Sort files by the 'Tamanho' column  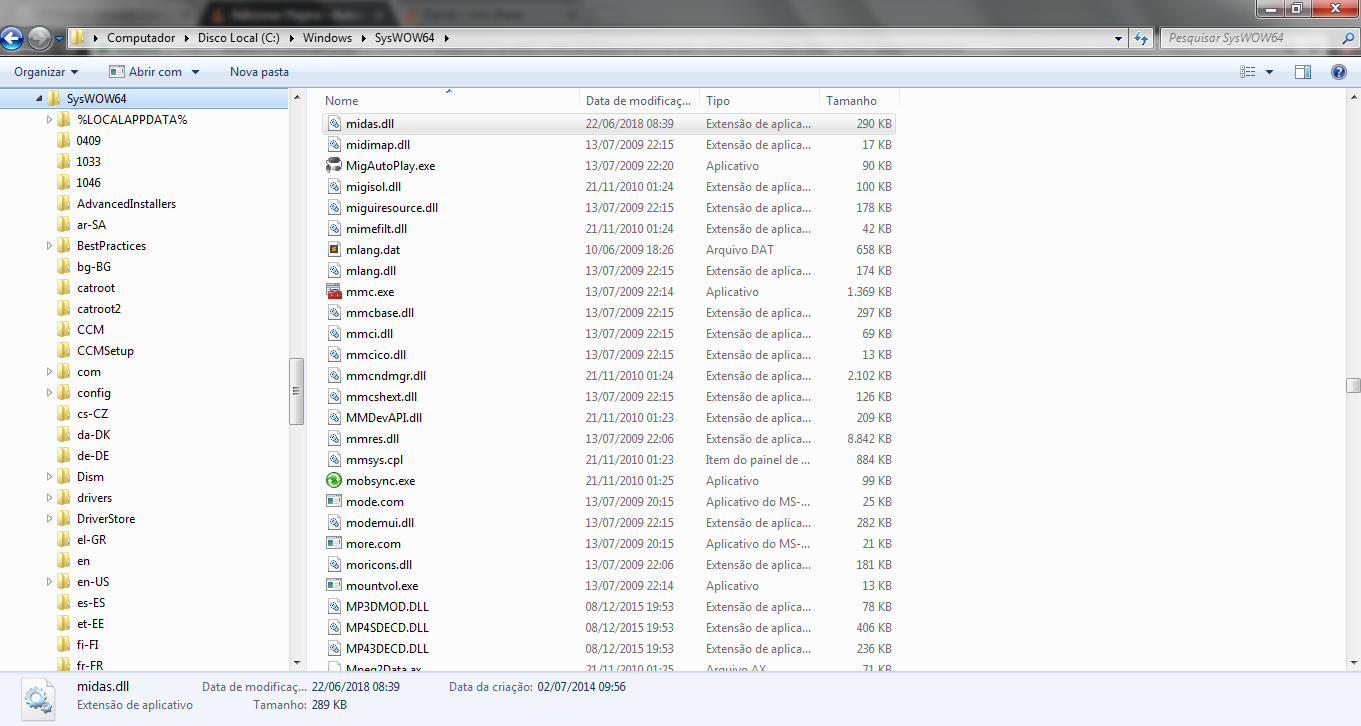(850, 100)
